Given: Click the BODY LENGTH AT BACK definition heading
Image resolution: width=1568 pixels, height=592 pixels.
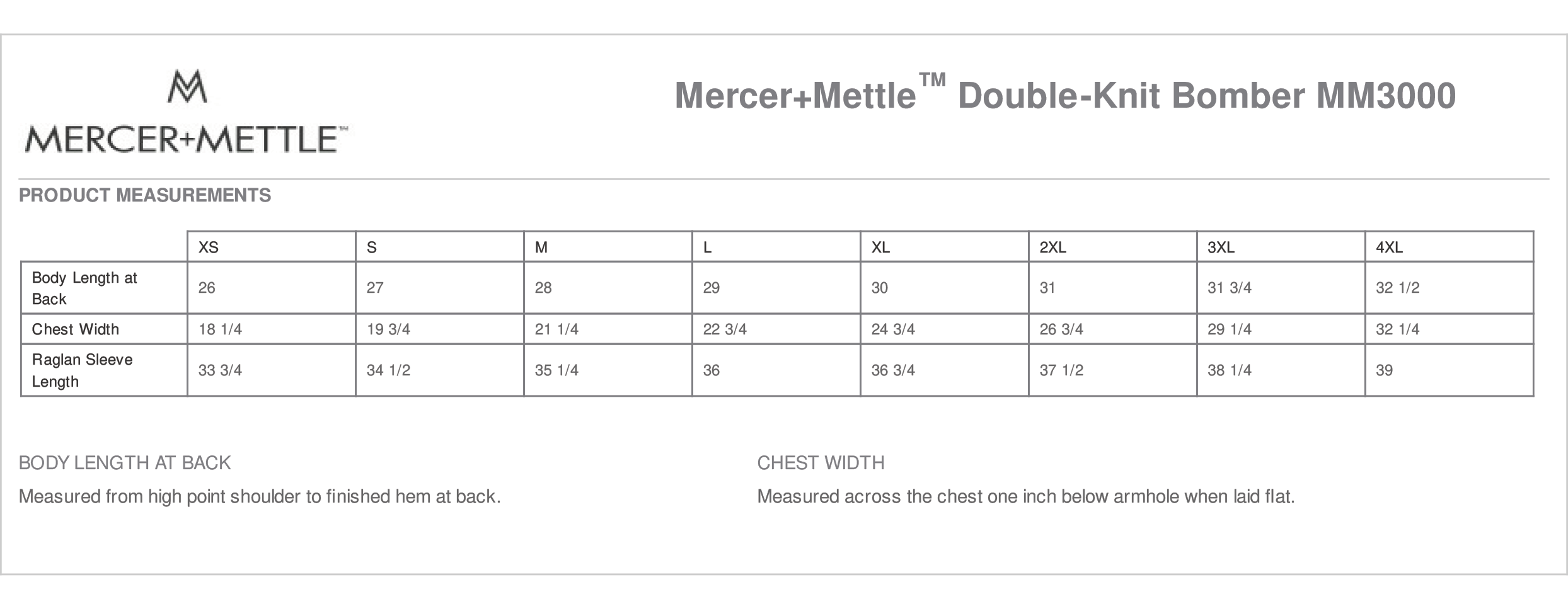Looking at the screenshot, I should pyautogui.click(x=125, y=463).
